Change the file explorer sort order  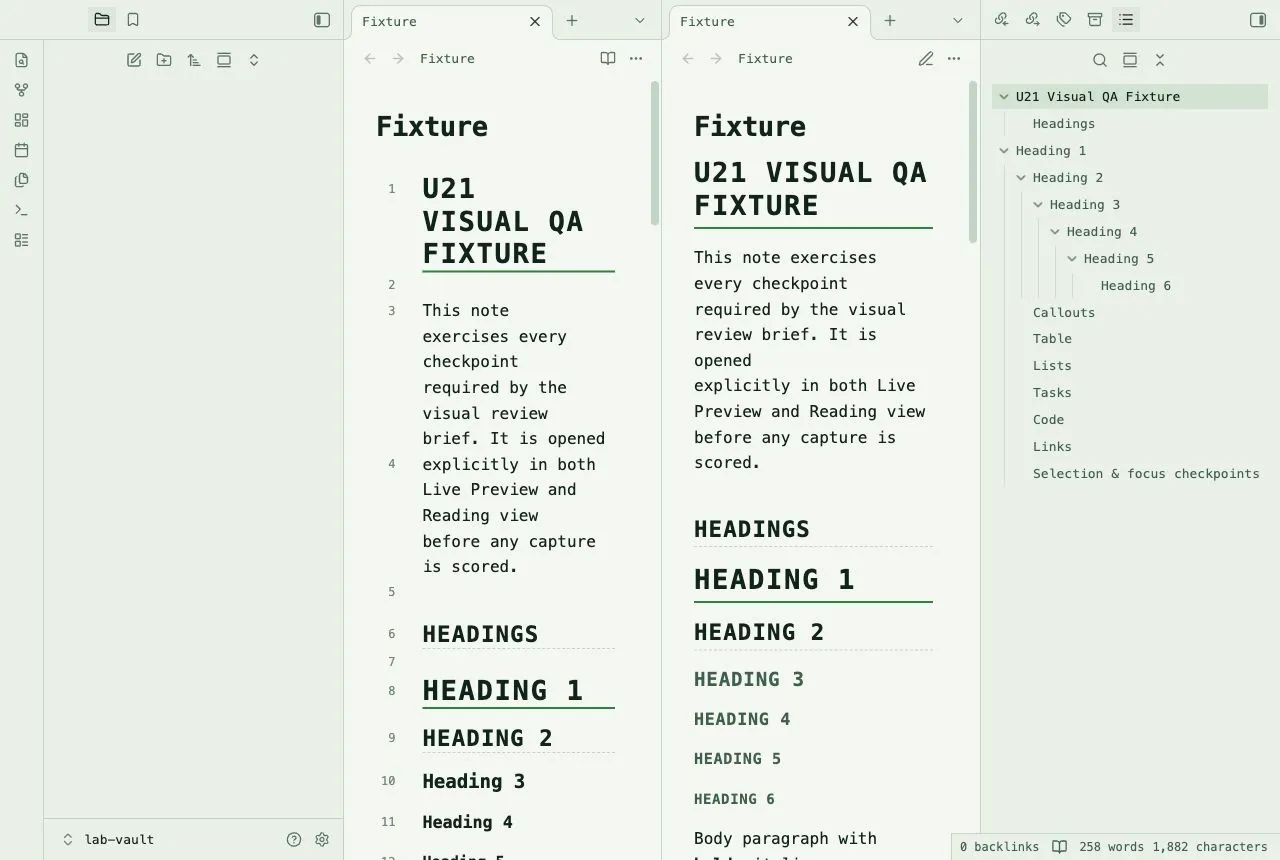[194, 60]
